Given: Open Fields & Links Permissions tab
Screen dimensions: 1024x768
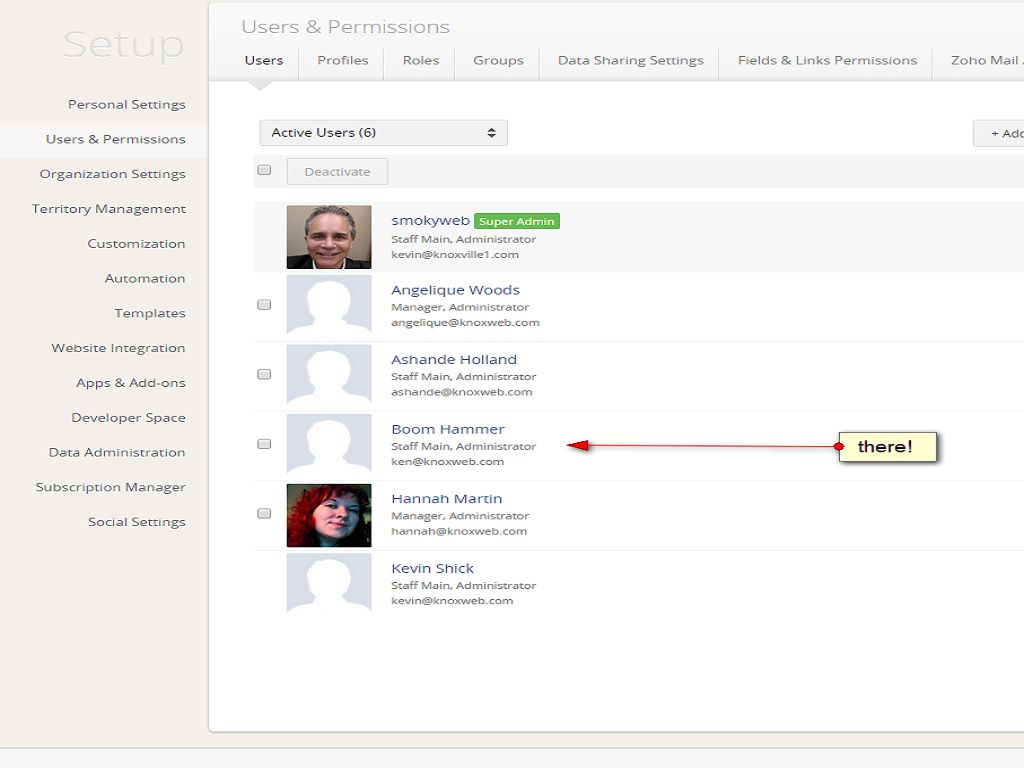Looking at the screenshot, I should point(827,61).
